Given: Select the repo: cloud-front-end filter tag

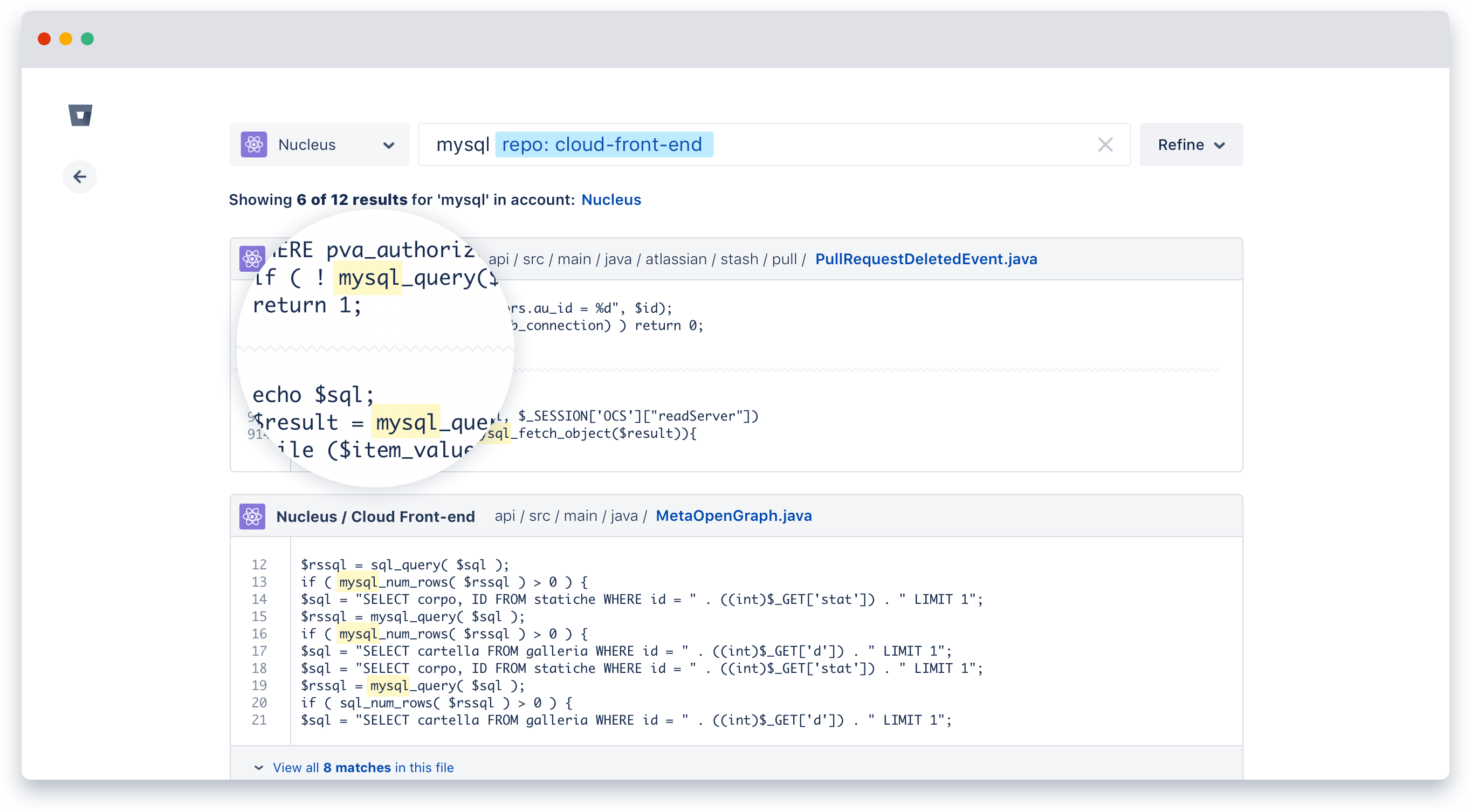Looking at the screenshot, I should pyautogui.click(x=603, y=144).
